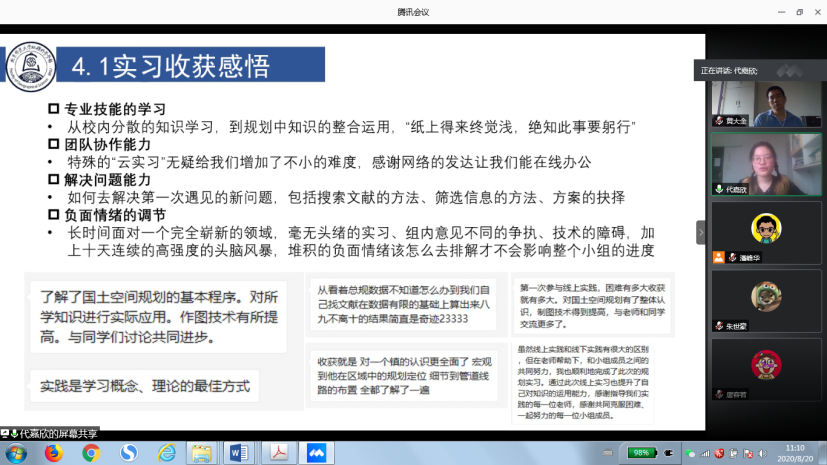Open Sogou browser from the taskbar
The height and width of the screenshot is (465, 827).
(129, 453)
